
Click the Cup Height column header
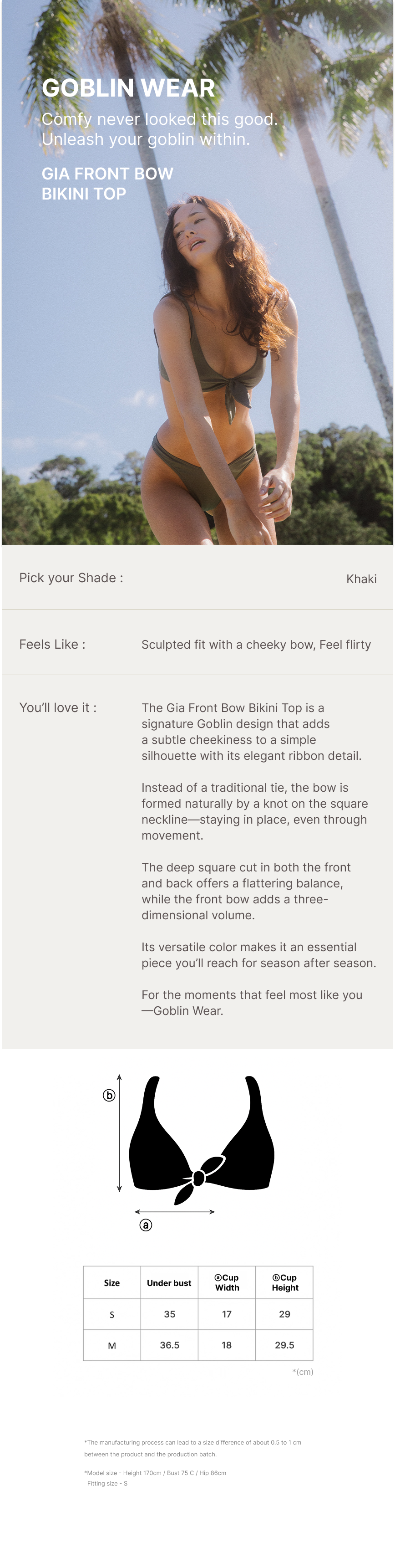click(x=284, y=1282)
